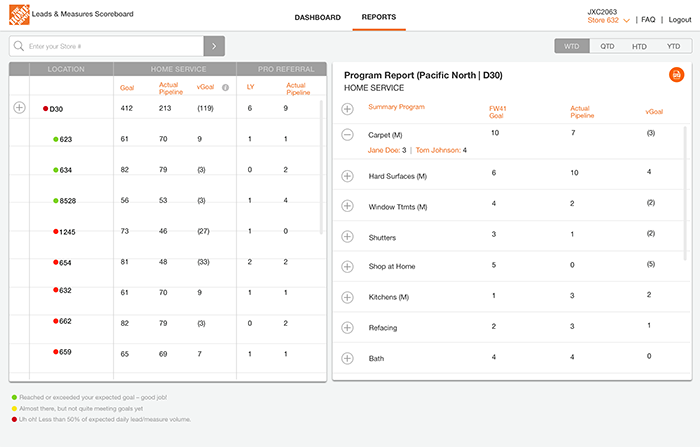The image size is (700, 447).
Task: Collapse the Carpet (M) row
Action: (x=347, y=134)
